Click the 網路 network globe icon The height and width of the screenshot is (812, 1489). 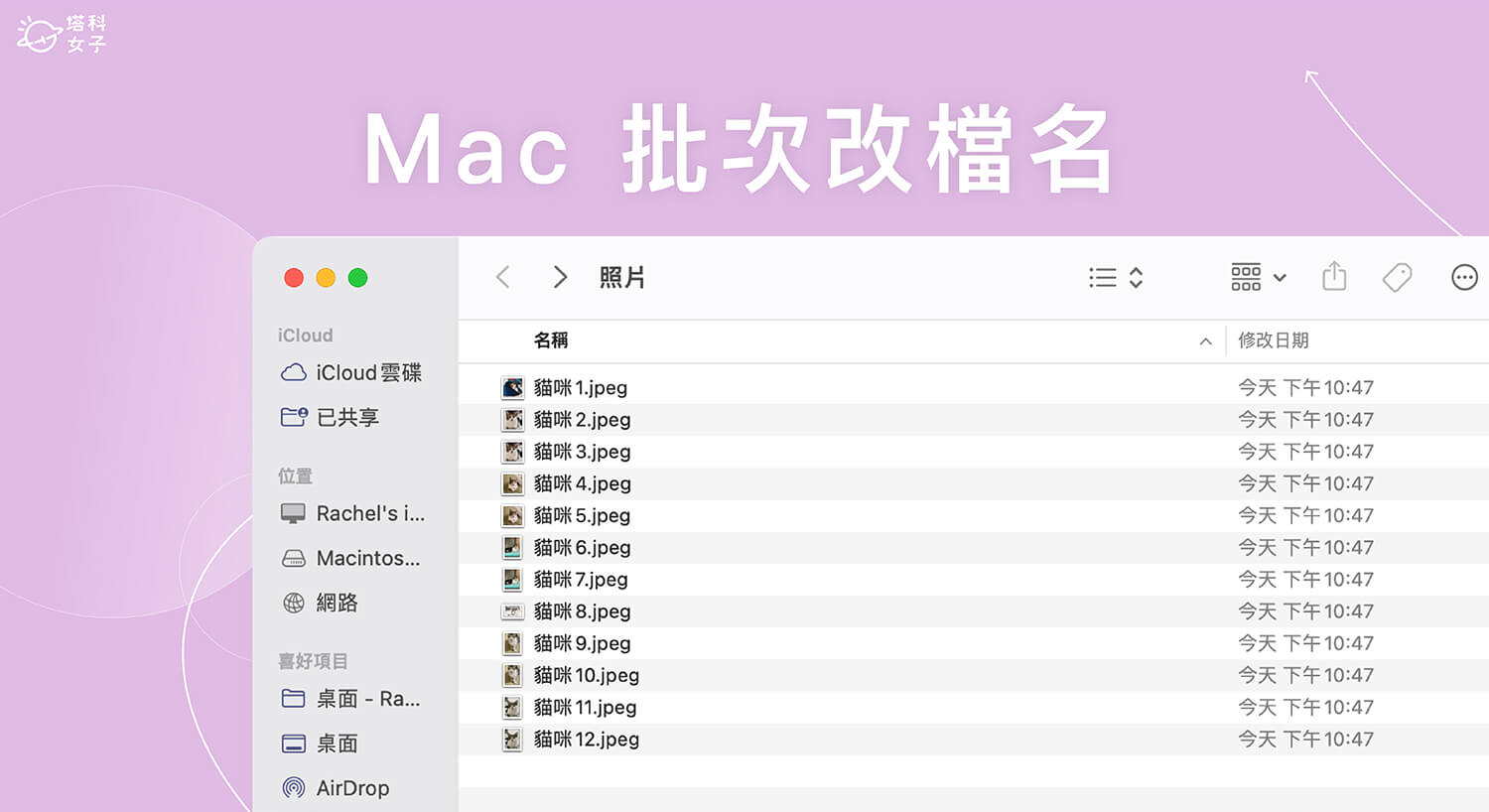click(293, 603)
